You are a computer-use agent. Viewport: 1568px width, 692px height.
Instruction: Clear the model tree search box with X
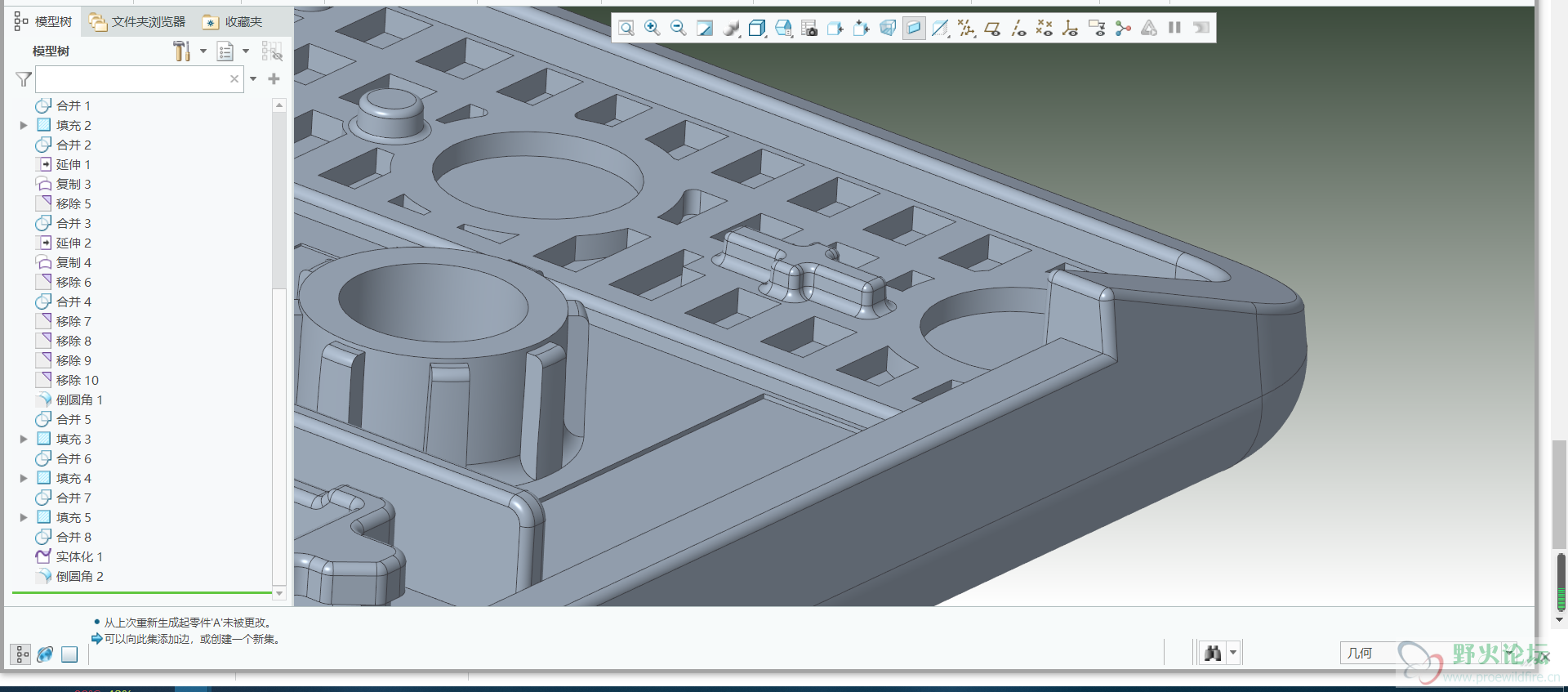point(234,79)
